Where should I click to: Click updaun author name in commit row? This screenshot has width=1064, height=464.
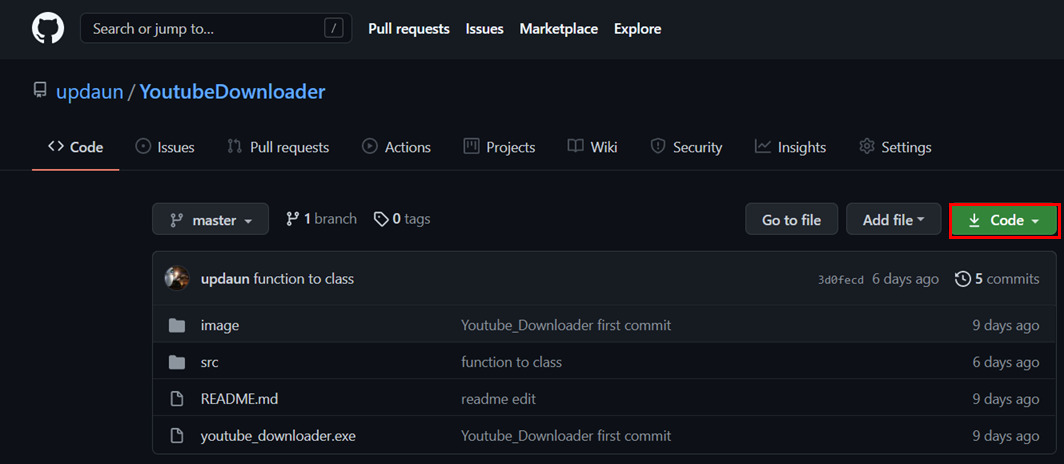click(x=225, y=279)
